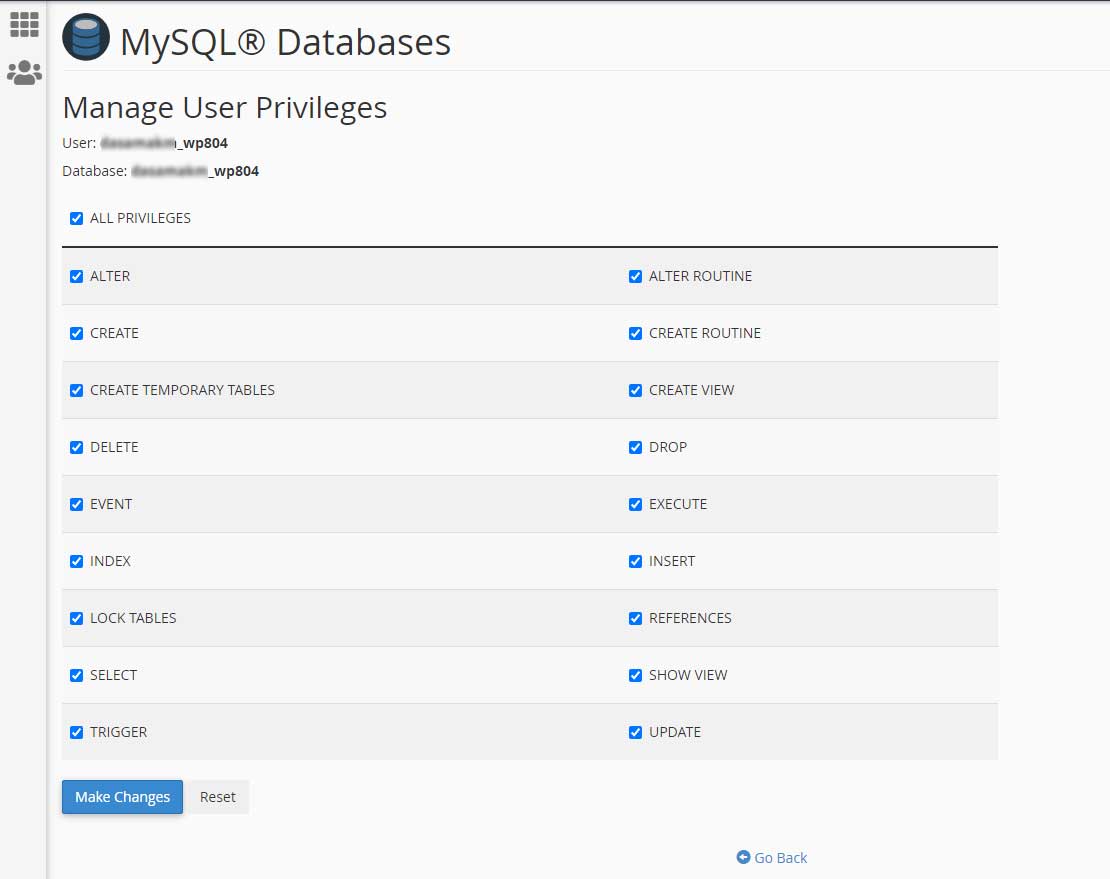Disable the SHOW VIEW privilege
1110x879 pixels.
coord(635,675)
